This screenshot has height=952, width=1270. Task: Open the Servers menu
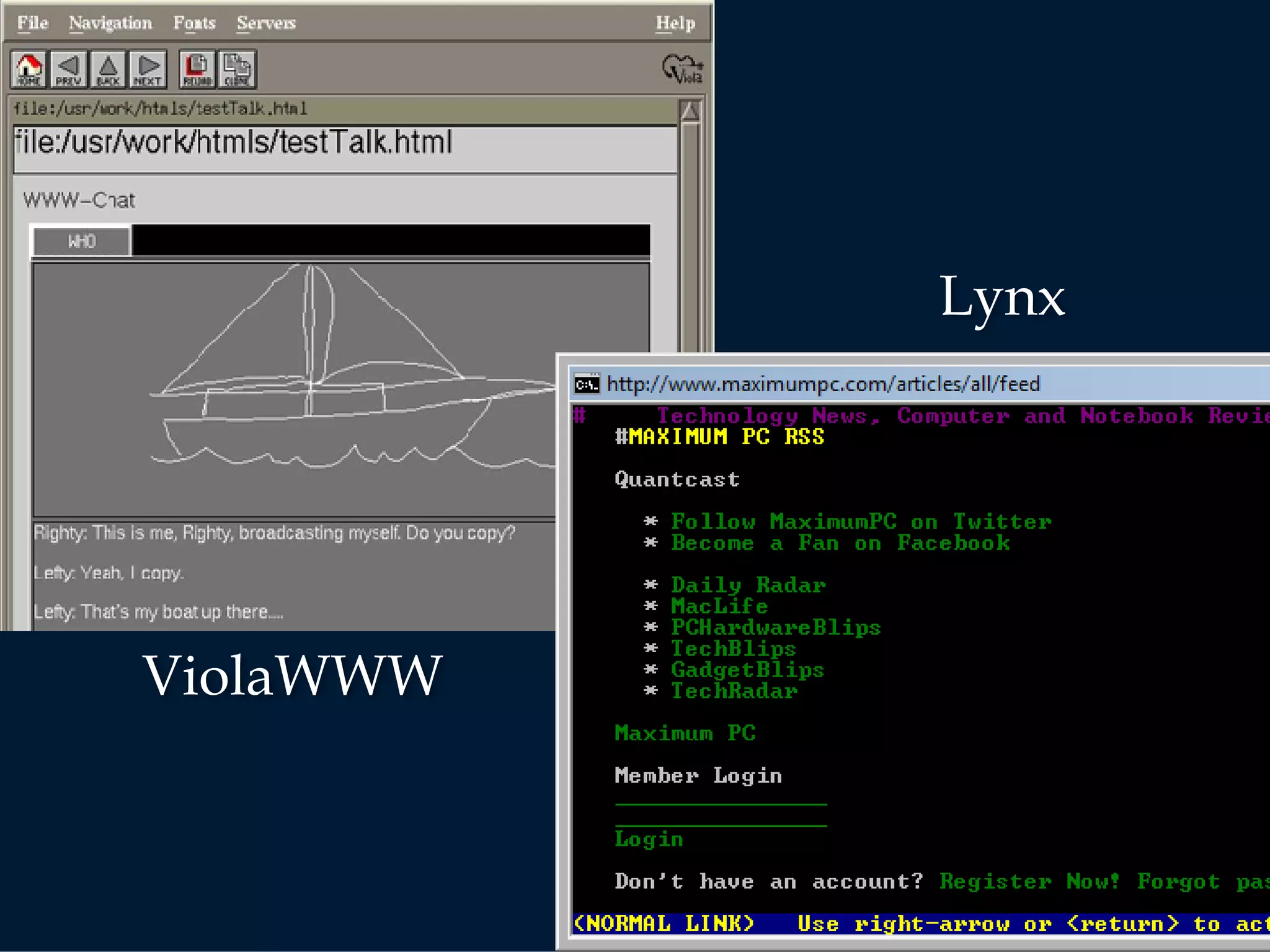click(266, 24)
